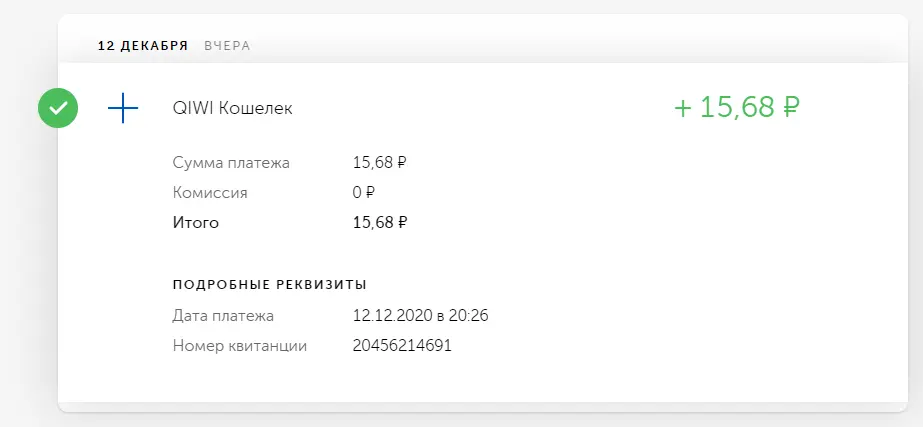Click the green success checkmark icon
This screenshot has height=427, width=923.
point(58,108)
